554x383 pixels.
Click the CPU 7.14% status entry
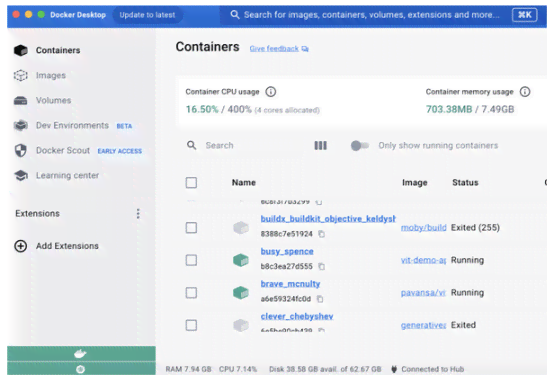click(x=238, y=369)
